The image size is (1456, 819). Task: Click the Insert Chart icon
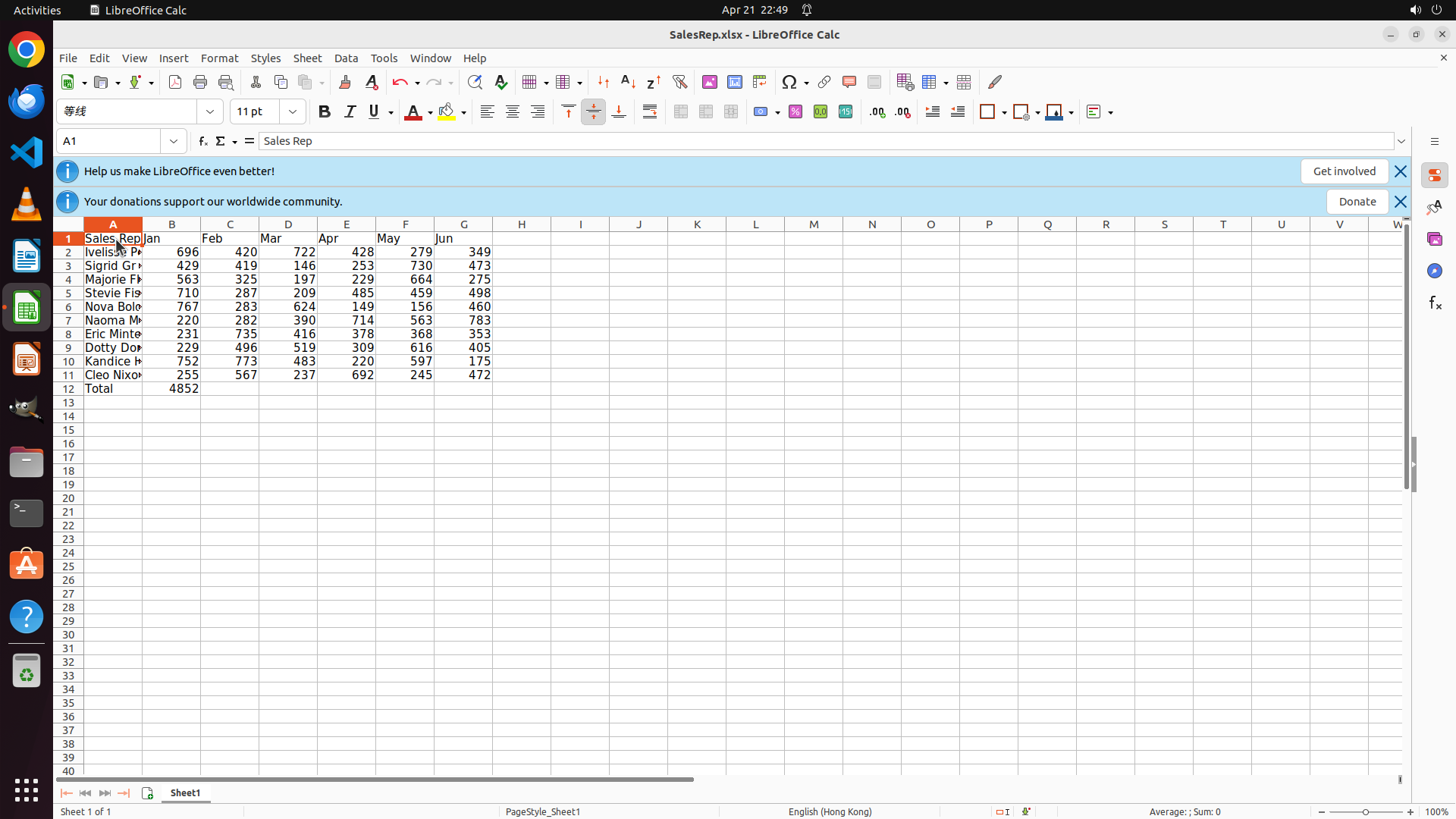click(734, 82)
